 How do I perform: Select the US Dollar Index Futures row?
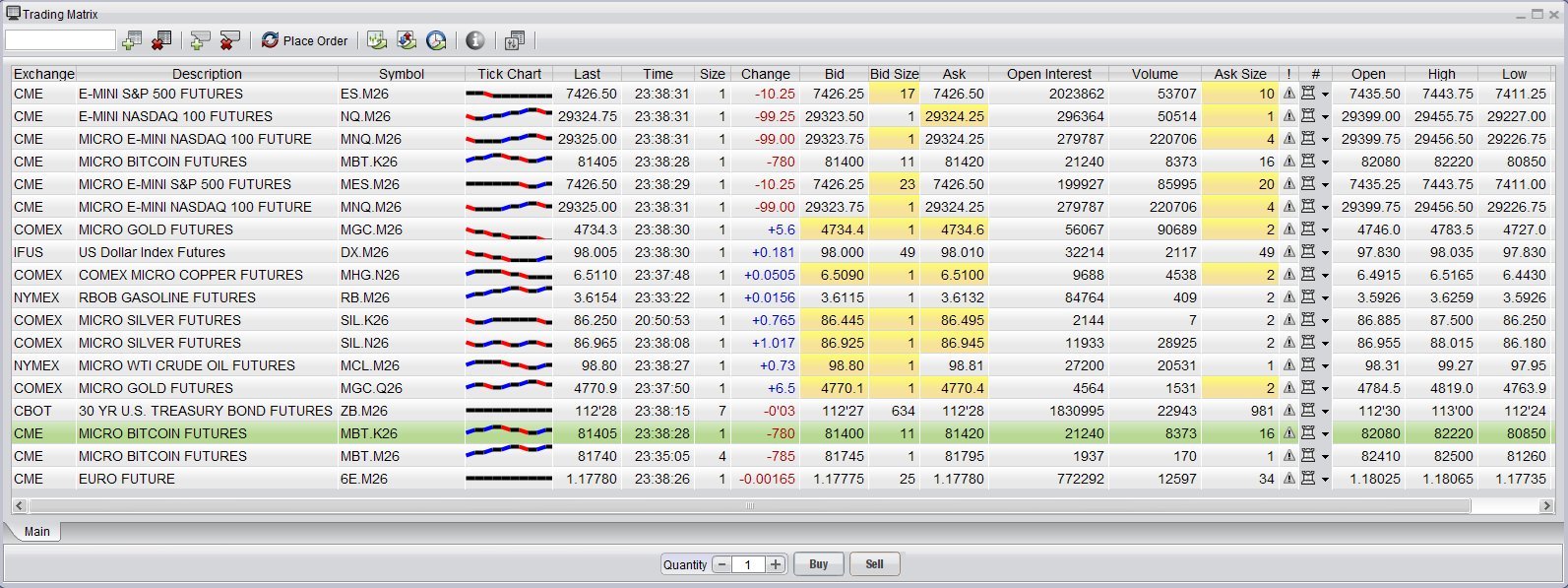(784, 252)
